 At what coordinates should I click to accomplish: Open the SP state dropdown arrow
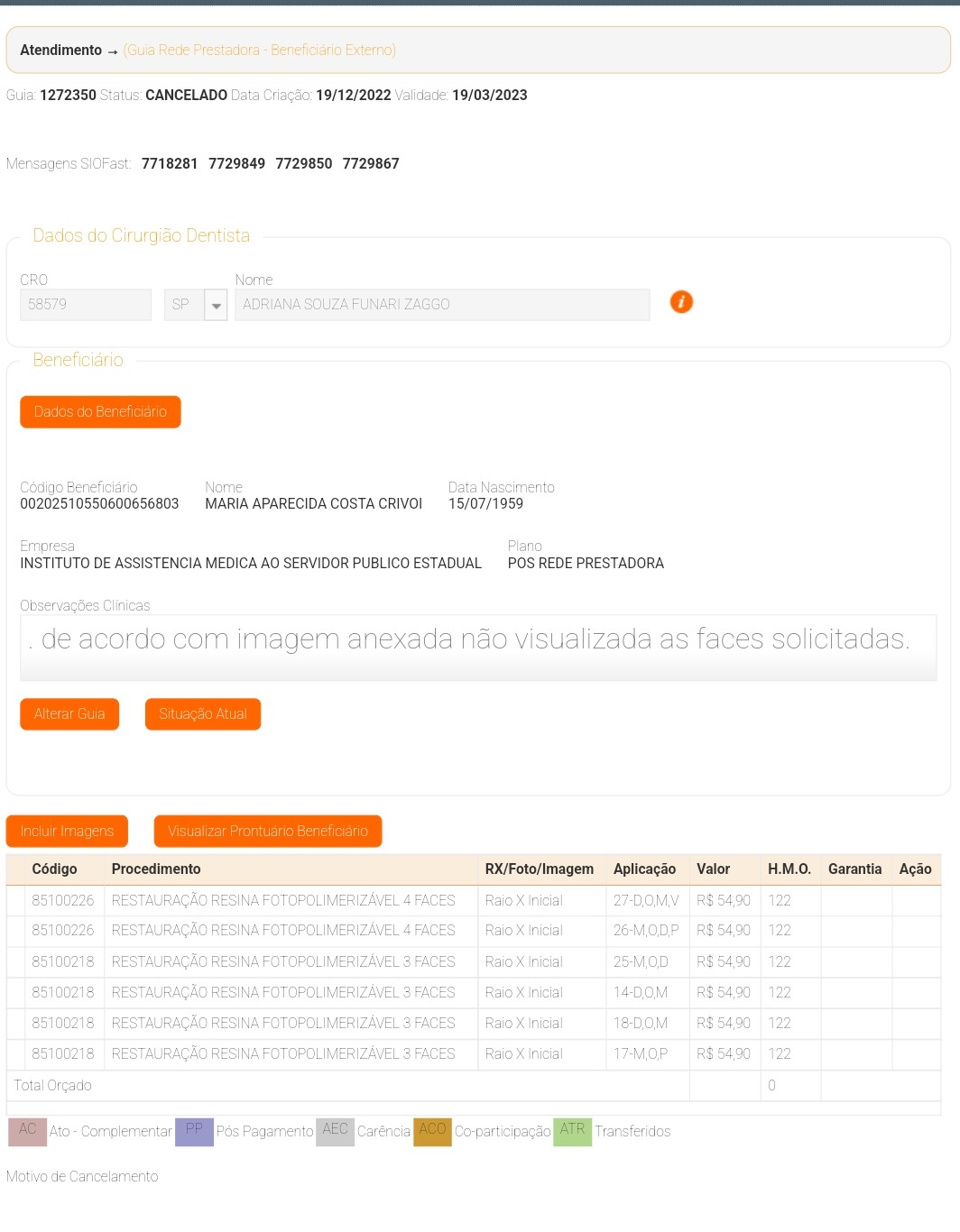[x=216, y=305]
